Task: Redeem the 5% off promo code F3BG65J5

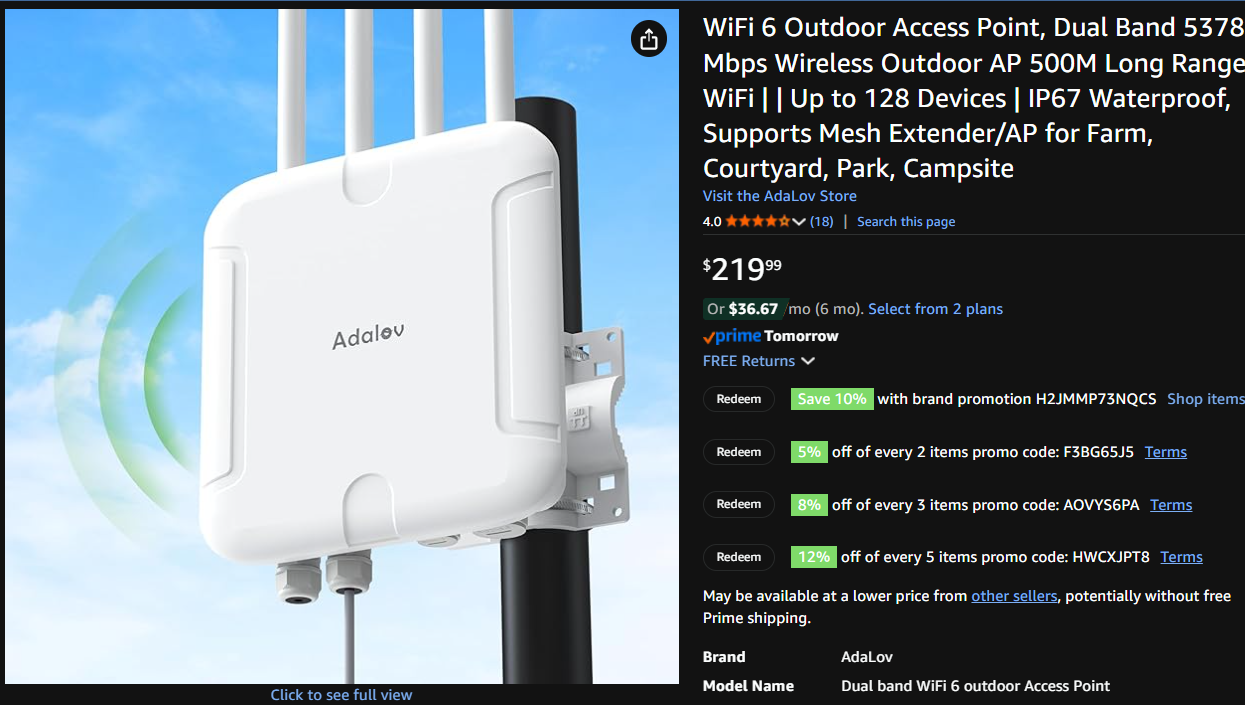Action: (x=739, y=452)
